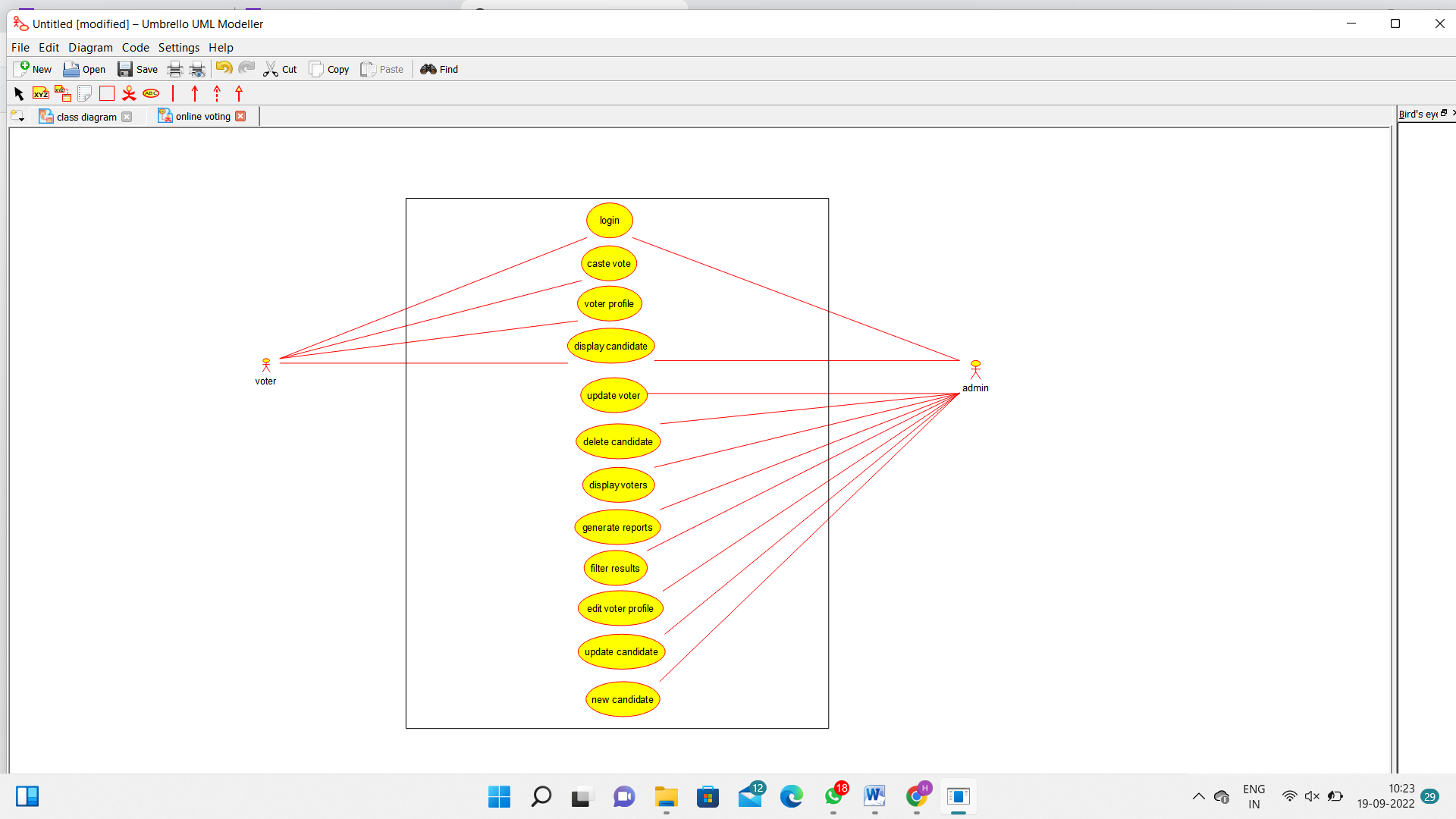
Task: Open the Diagram menu
Action: point(90,47)
